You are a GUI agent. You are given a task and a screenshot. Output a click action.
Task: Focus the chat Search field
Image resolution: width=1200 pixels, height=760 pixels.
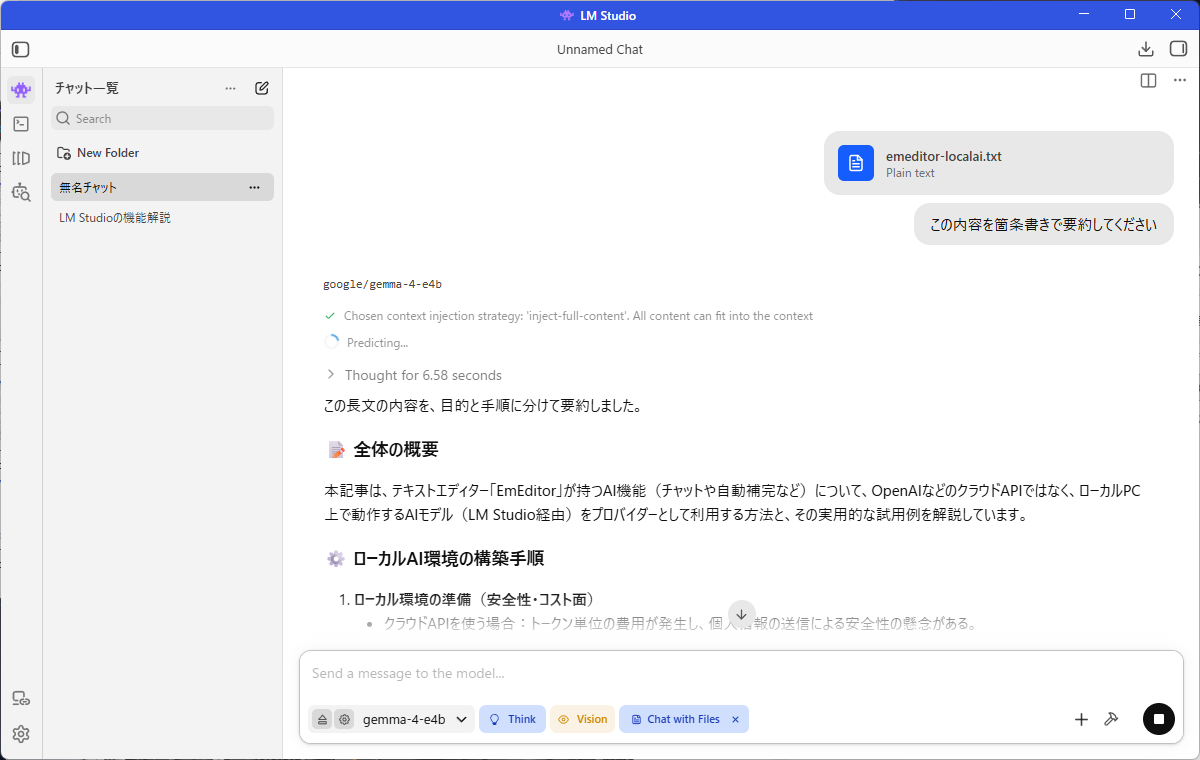point(163,118)
